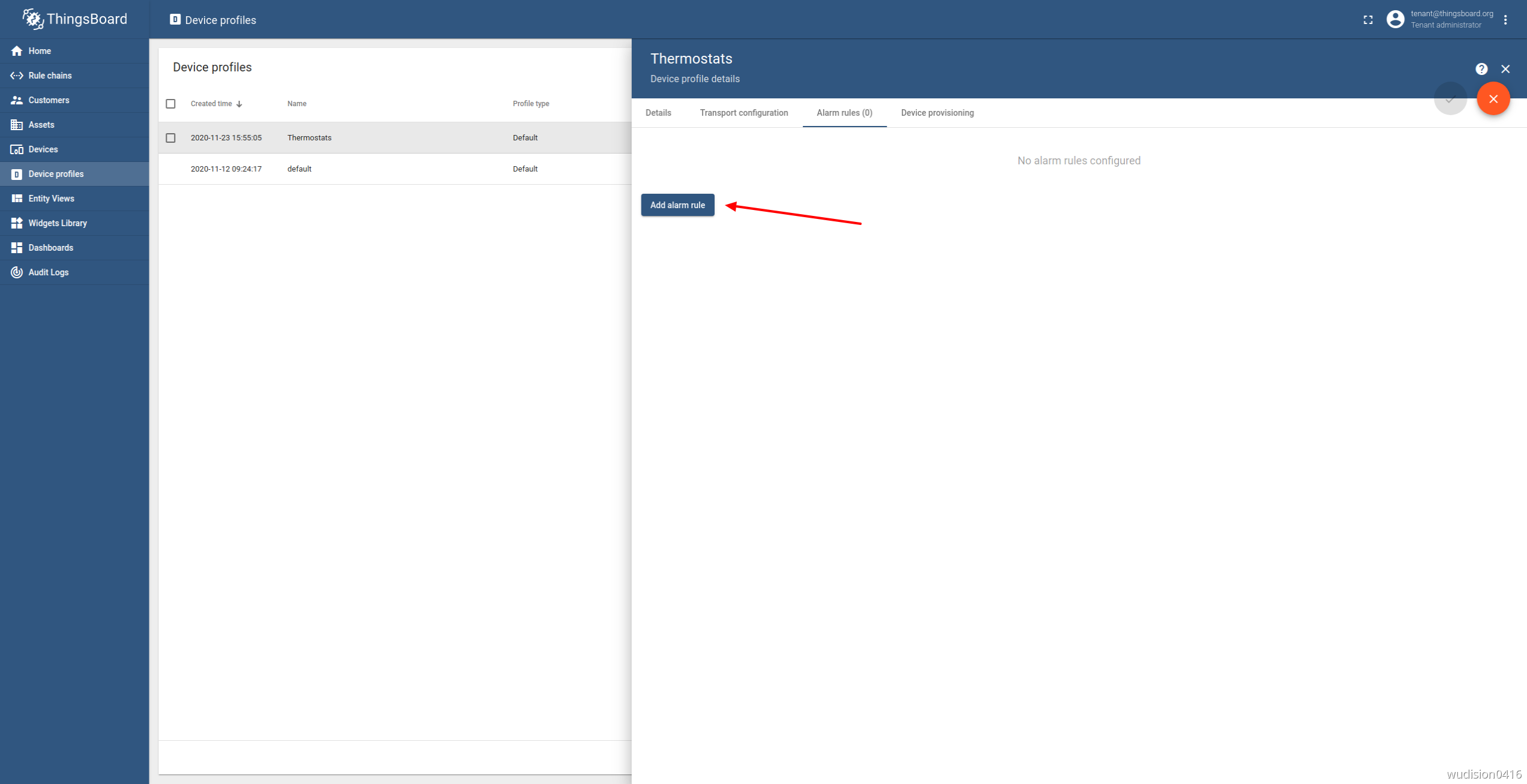The width and height of the screenshot is (1527, 784).
Task: Open Widgets Library icon
Action: 17,223
